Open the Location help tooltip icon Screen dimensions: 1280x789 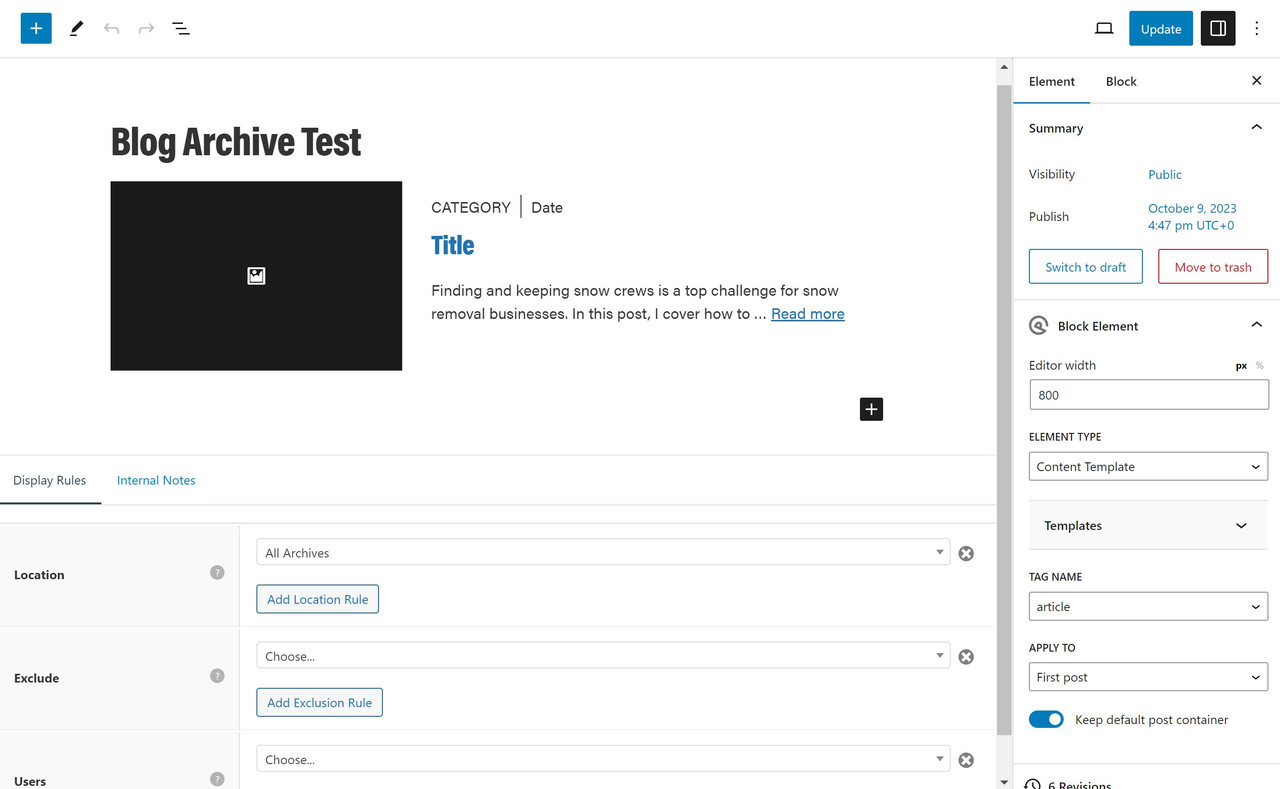pos(217,572)
